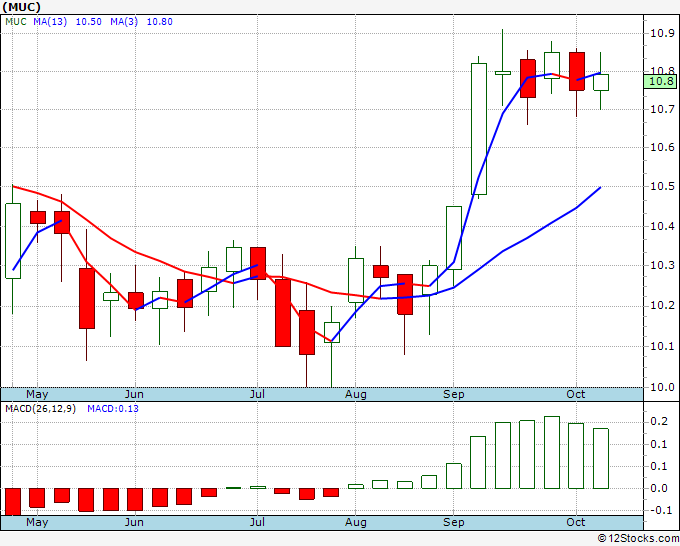Image resolution: width=680 pixels, height=546 pixels.
Task: Select the MA(3) legend label
Action: [x=124, y=22]
